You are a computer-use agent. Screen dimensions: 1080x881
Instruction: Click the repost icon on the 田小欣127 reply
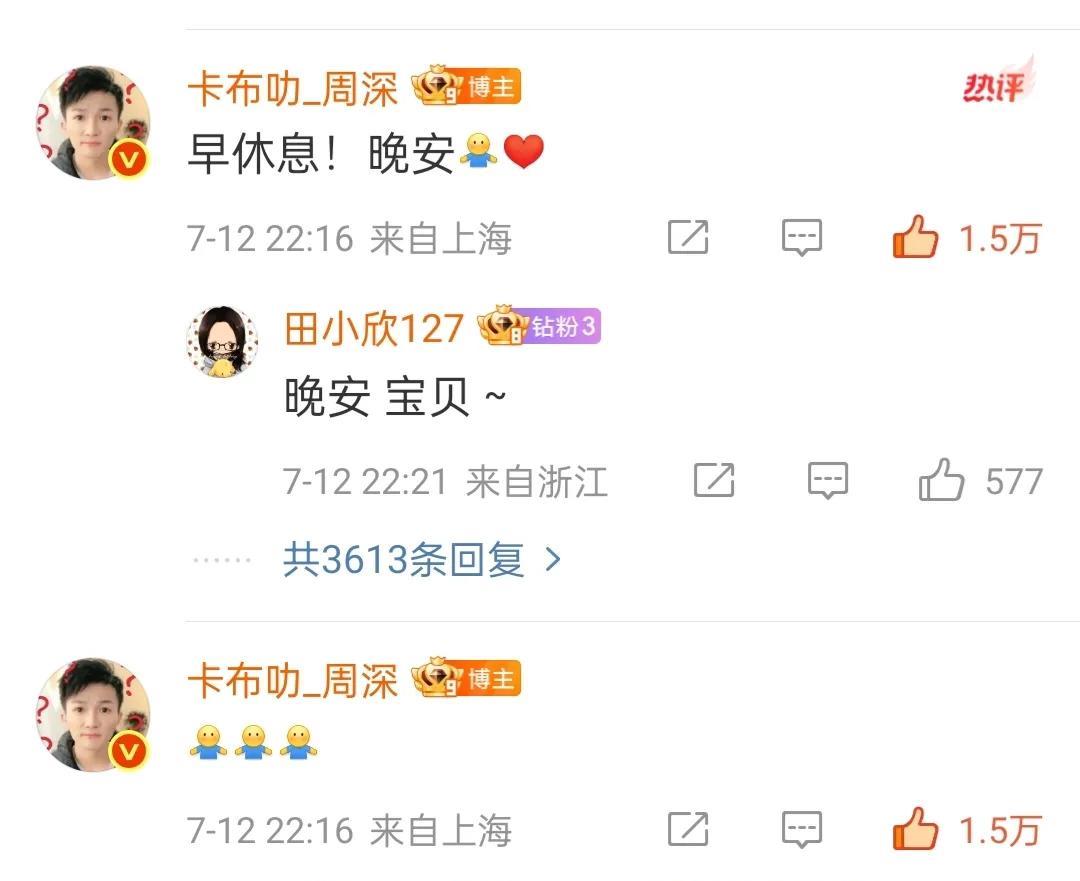click(714, 480)
